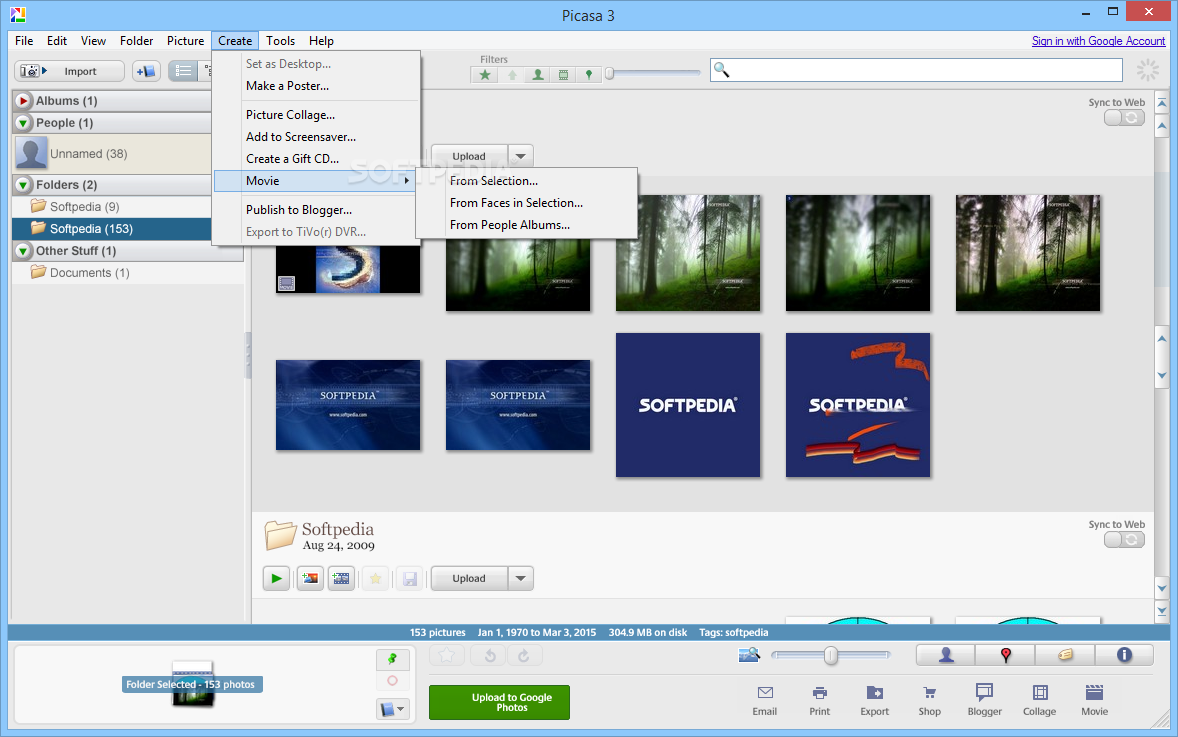This screenshot has width=1178, height=737.
Task: Click the Print icon
Action: pyautogui.click(x=820, y=700)
